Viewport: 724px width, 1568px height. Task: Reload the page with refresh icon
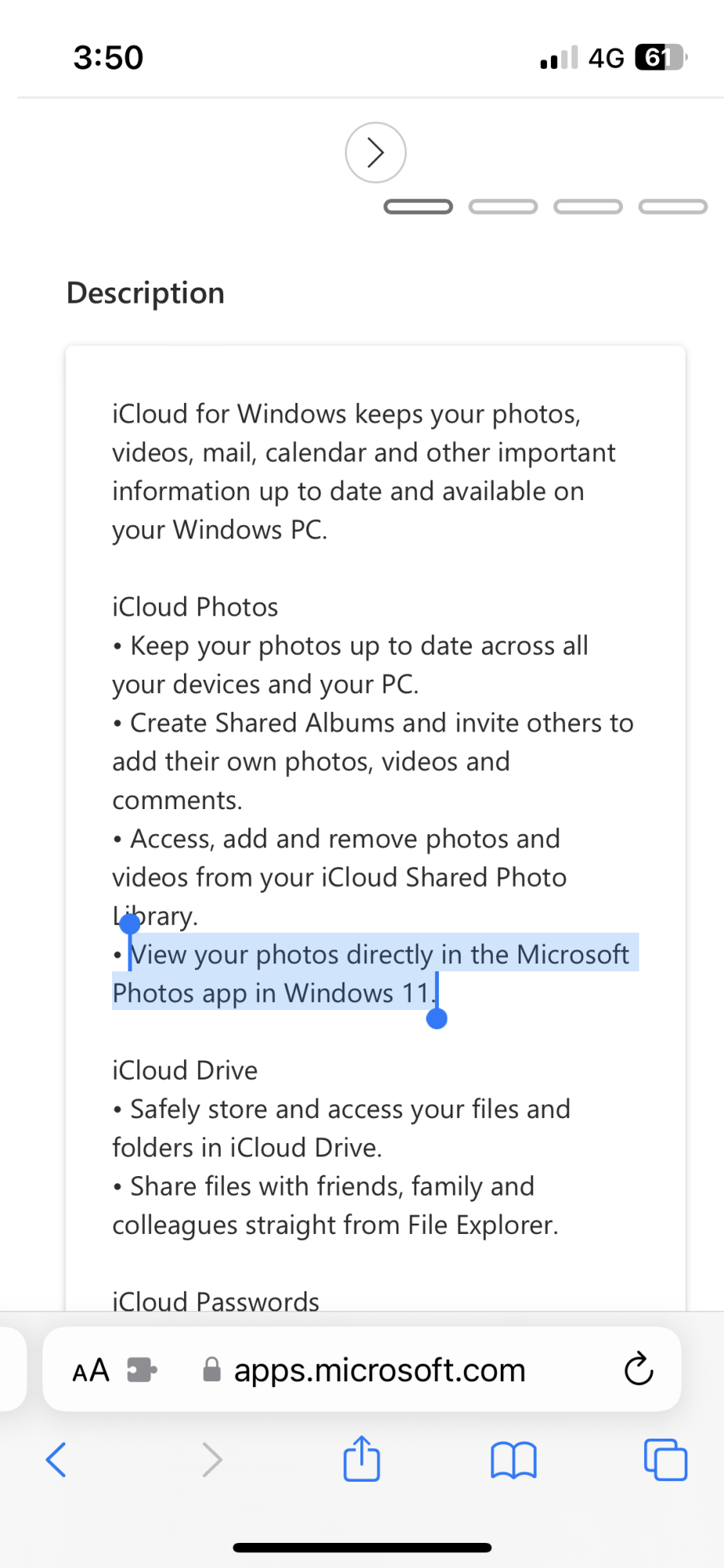(x=639, y=1369)
